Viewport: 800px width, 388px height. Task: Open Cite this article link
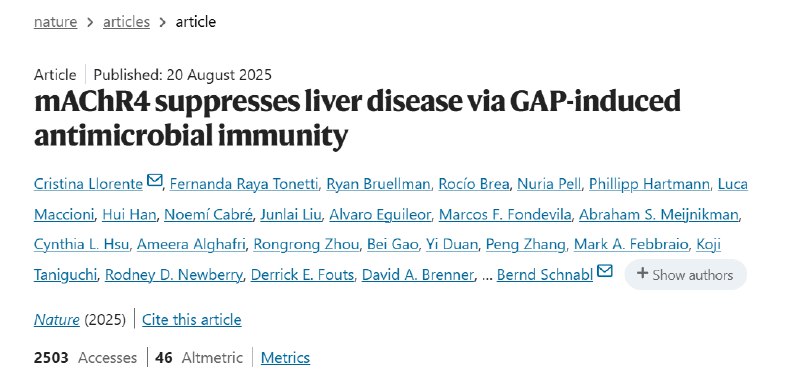(x=191, y=320)
